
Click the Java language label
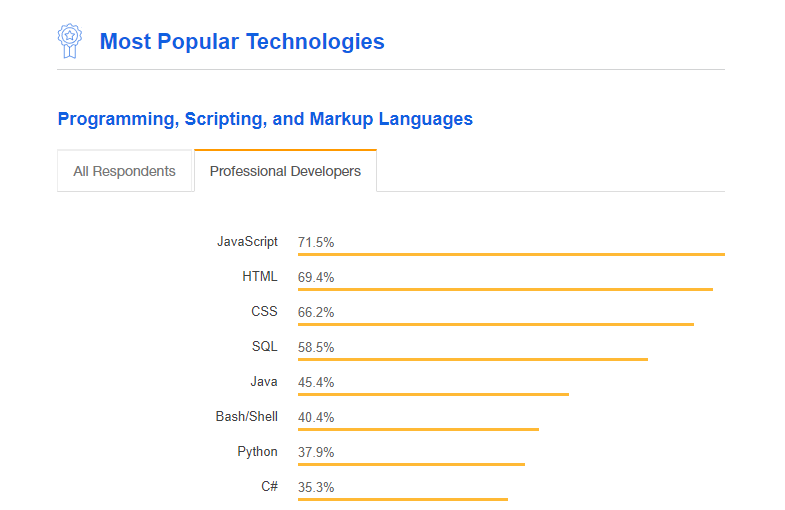264,382
